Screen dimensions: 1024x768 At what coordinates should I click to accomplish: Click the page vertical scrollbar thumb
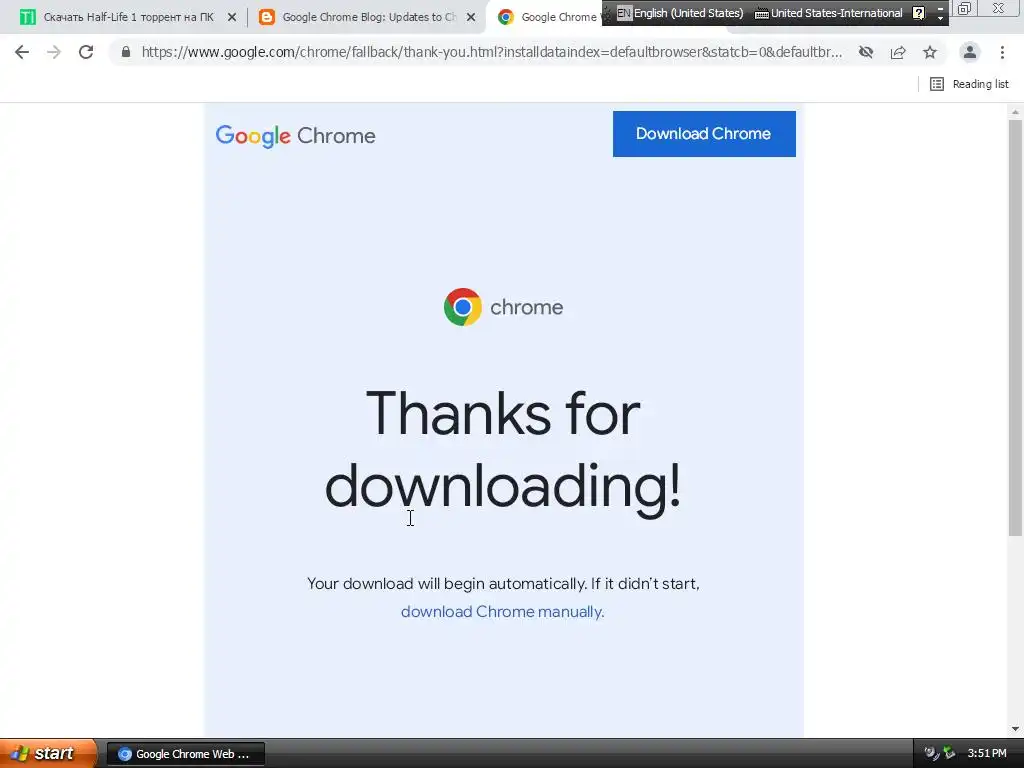pos(1015,327)
